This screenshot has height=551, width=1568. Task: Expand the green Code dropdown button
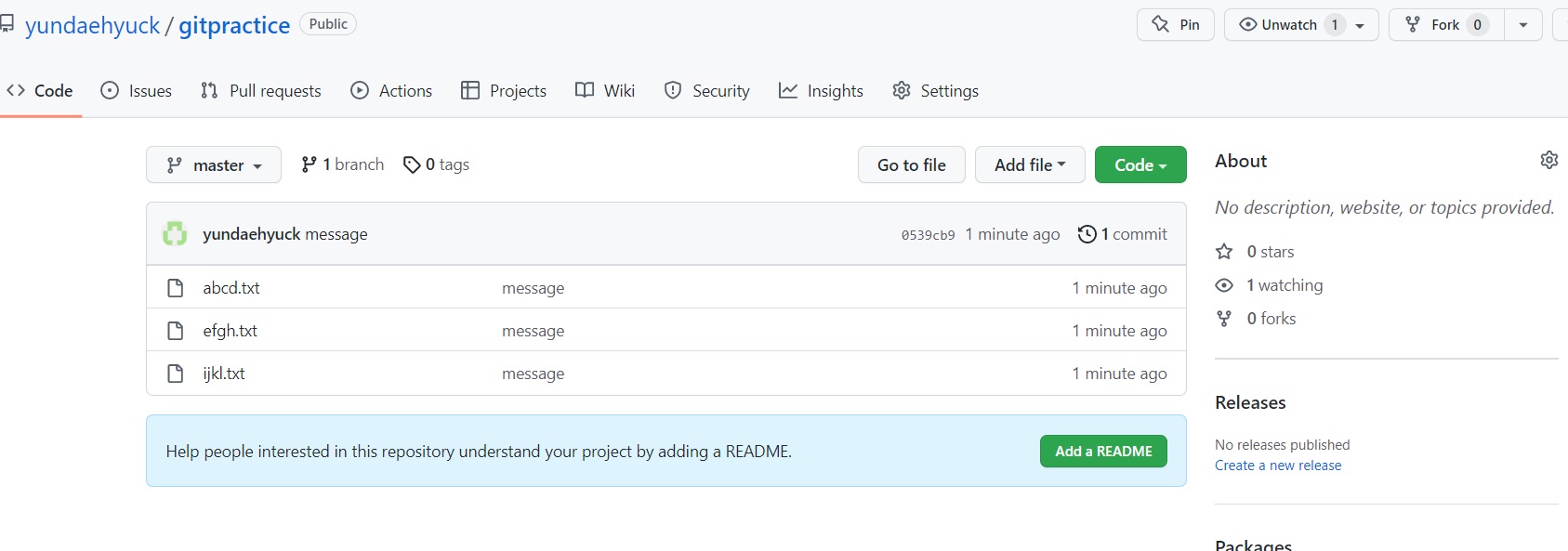[x=1140, y=164]
